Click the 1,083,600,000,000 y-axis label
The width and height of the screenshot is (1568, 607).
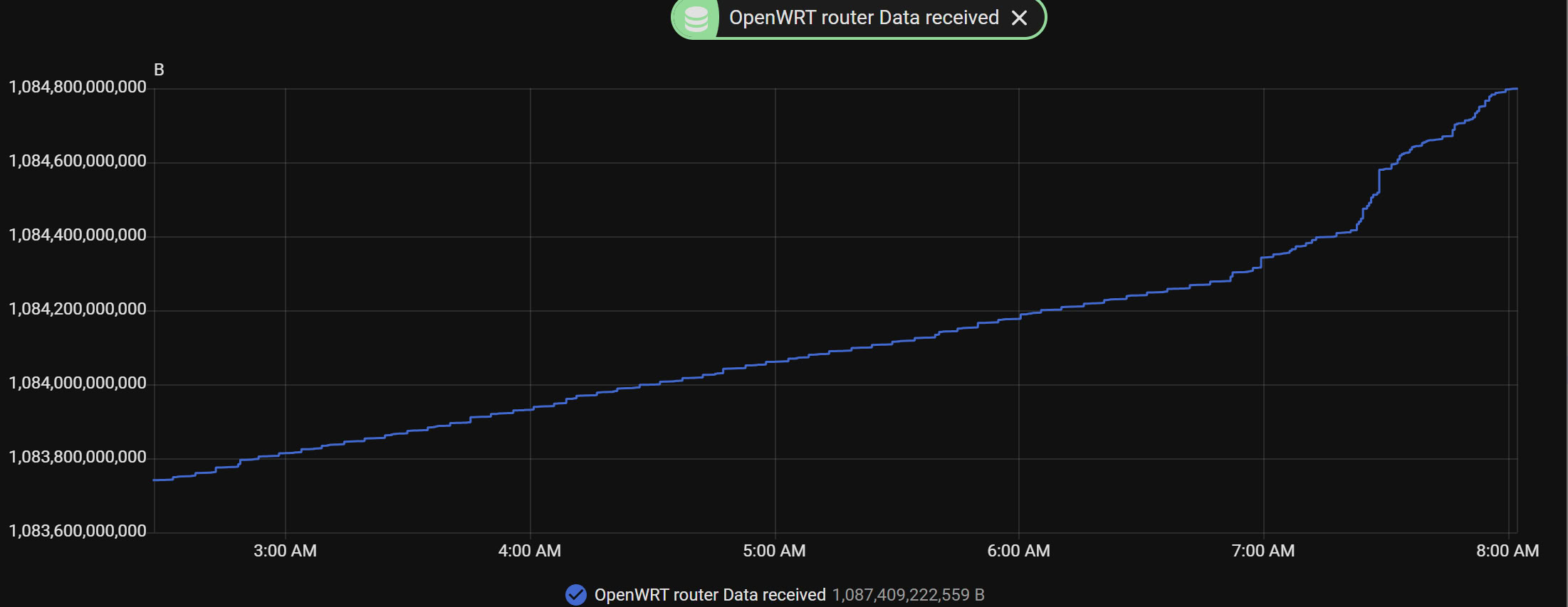[78, 531]
